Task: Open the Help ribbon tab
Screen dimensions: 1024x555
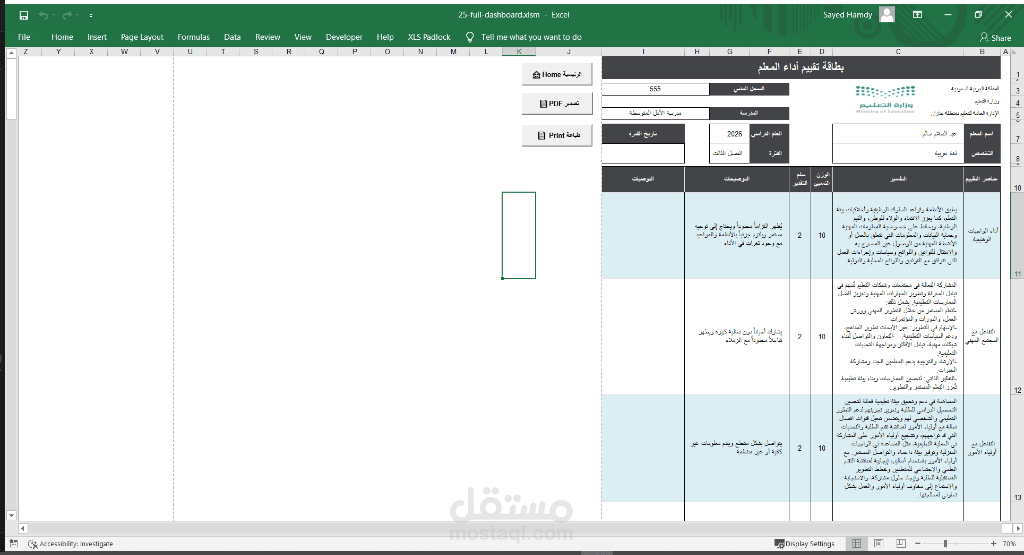Action: point(385,37)
